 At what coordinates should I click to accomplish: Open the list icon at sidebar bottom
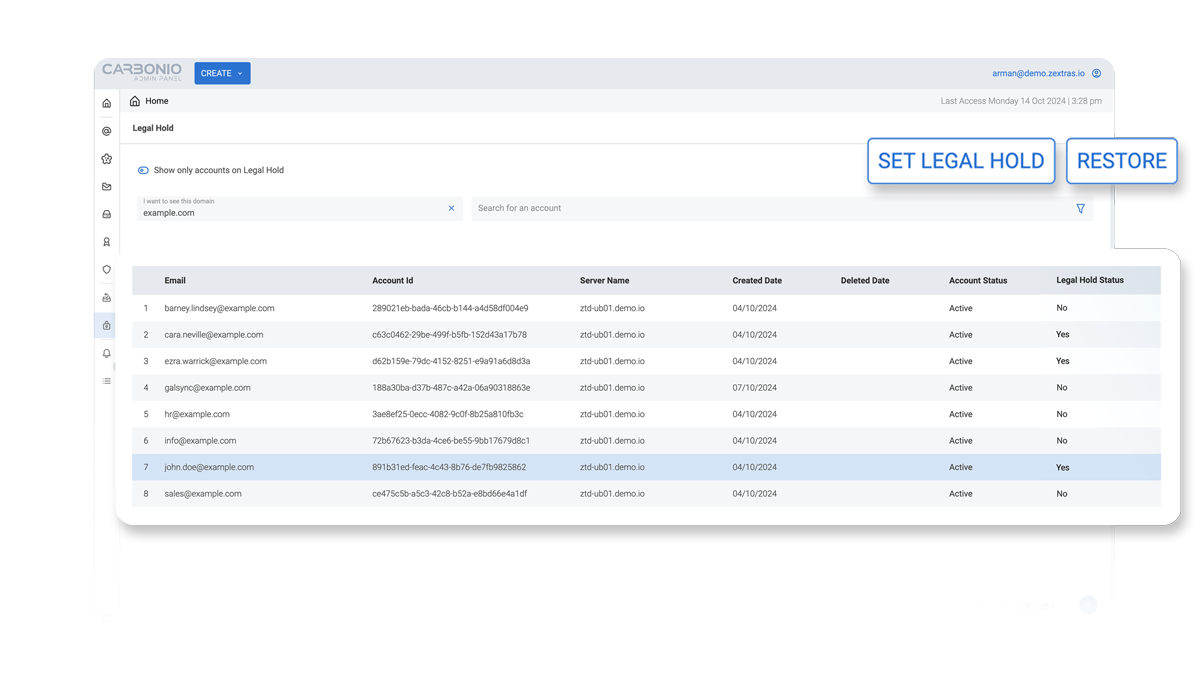coord(107,381)
